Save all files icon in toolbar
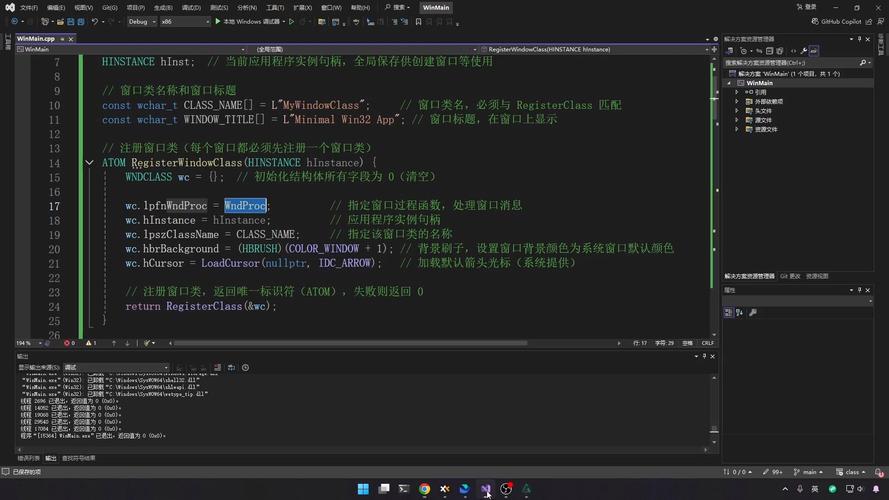 (x=81, y=22)
